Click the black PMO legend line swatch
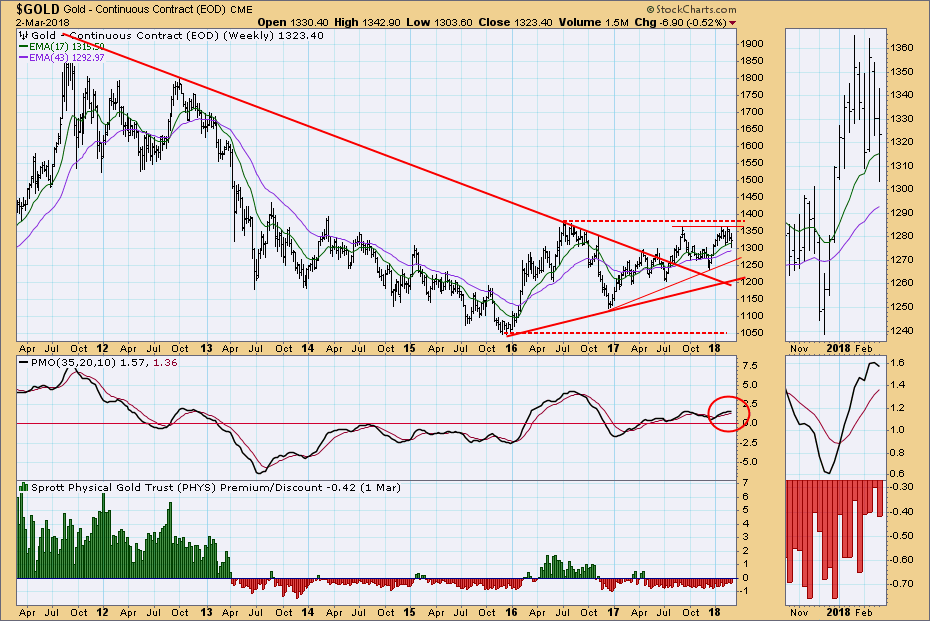The image size is (930, 621). tap(24, 362)
